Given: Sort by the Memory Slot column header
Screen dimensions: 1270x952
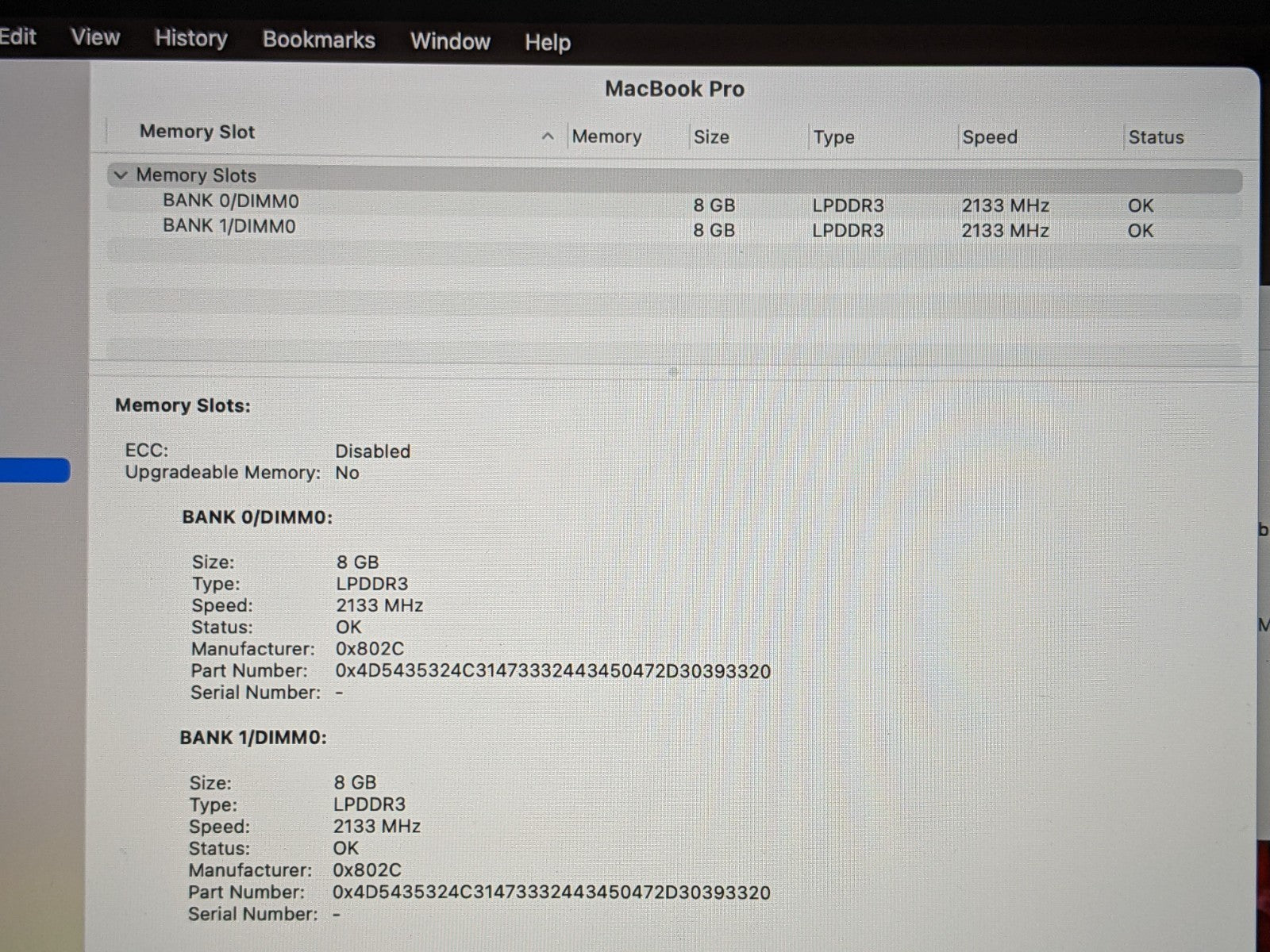Looking at the screenshot, I should coord(197,132).
